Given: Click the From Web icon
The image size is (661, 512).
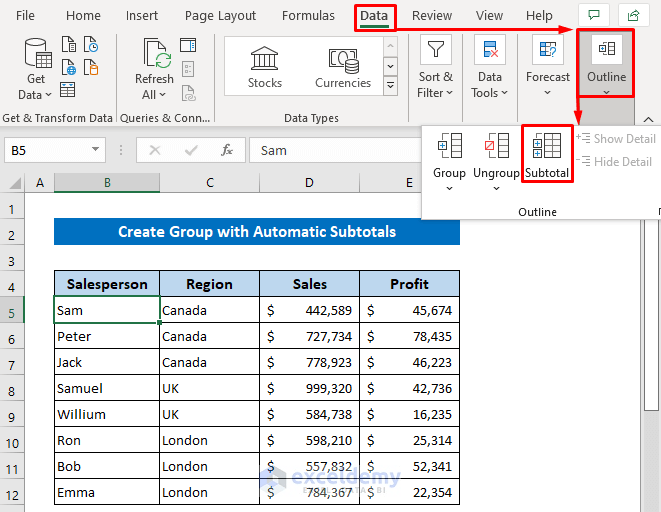Looking at the screenshot, I should 69,67.
